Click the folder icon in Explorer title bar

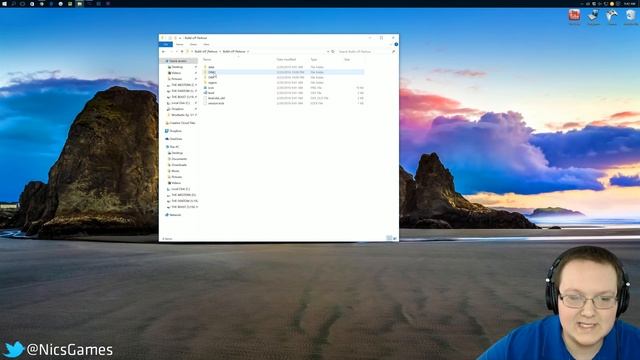click(162, 38)
